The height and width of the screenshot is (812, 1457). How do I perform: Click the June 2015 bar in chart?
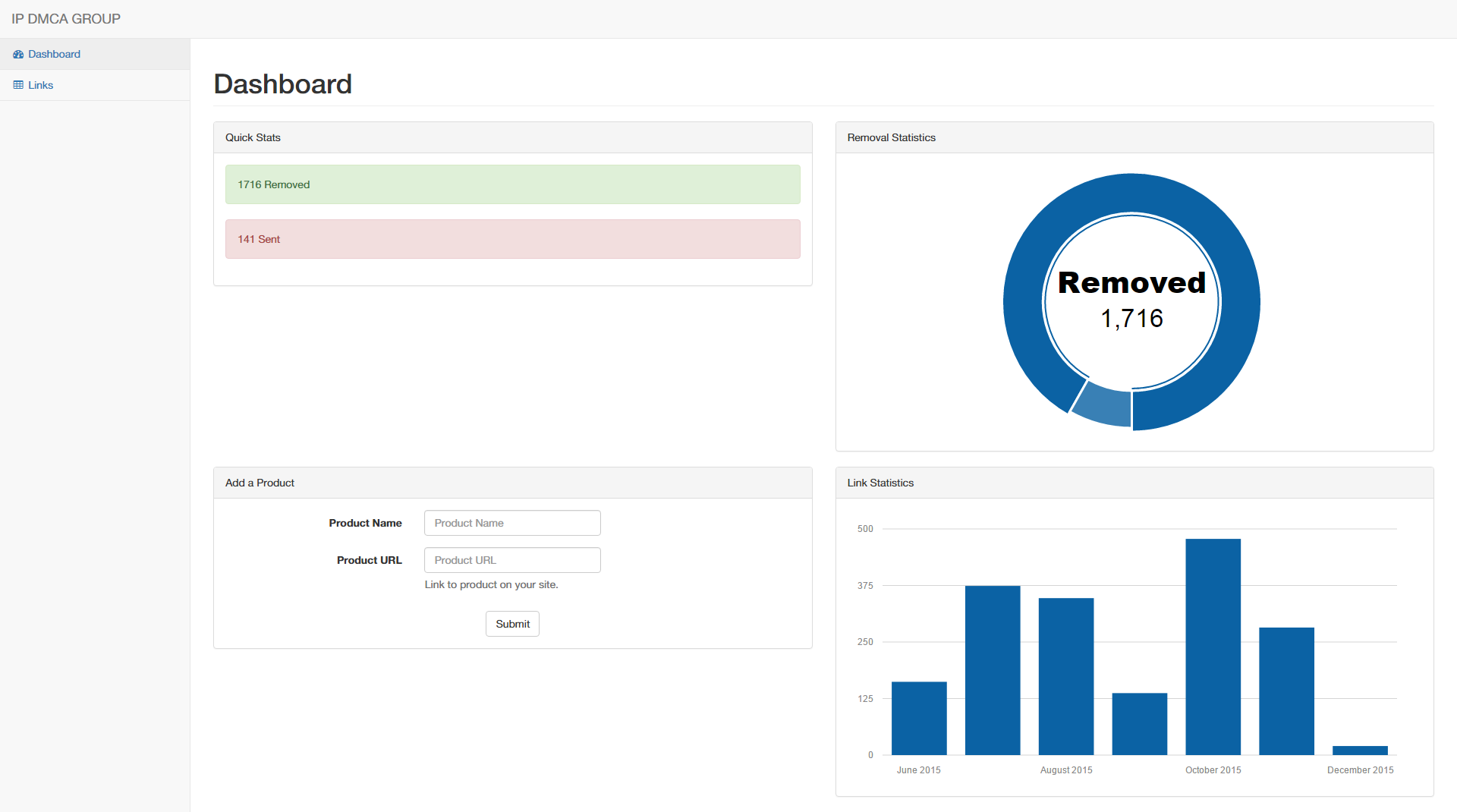[919, 718]
